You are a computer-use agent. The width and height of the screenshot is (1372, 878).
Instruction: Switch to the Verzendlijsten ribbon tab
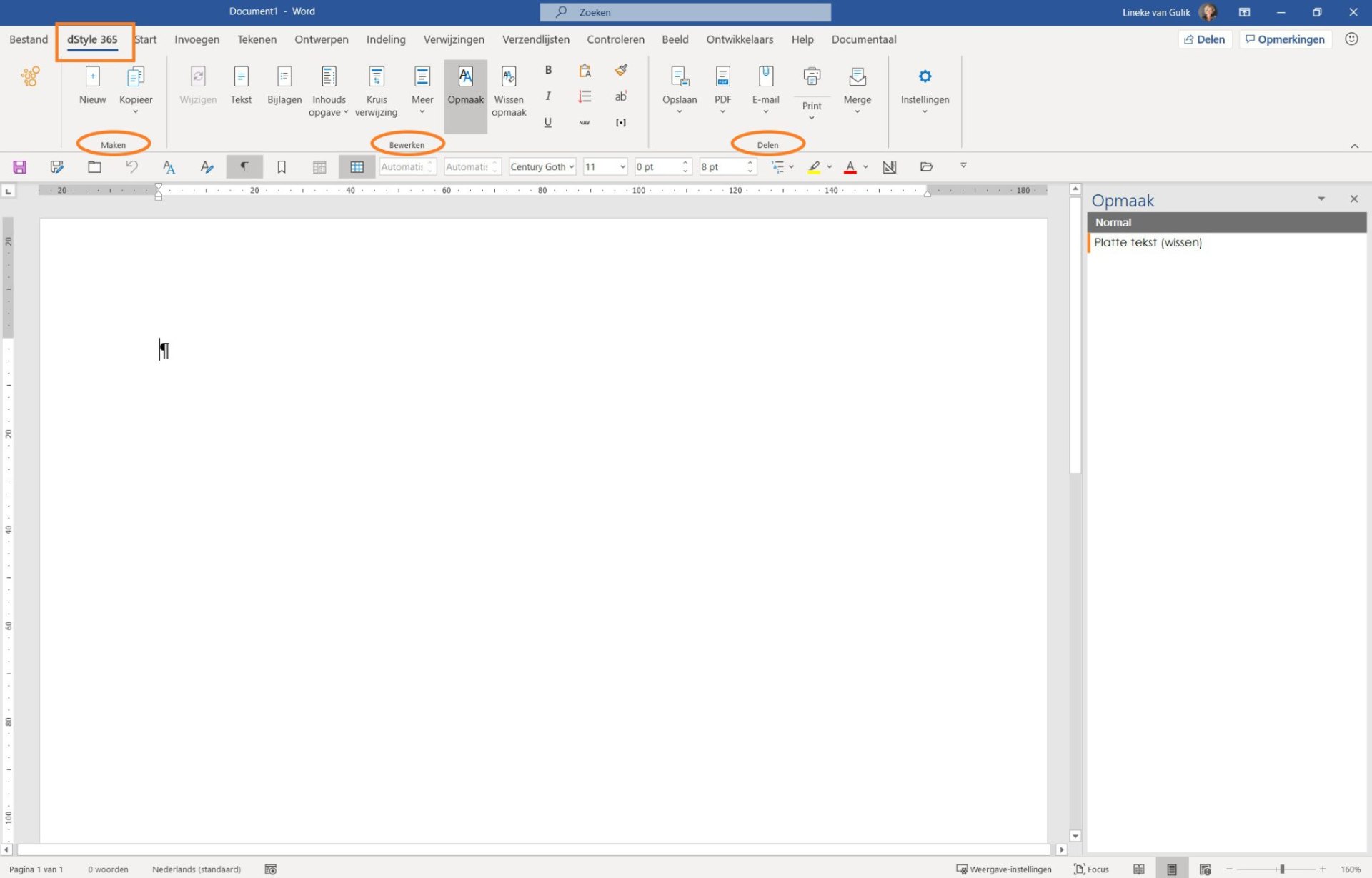tap(535, 39)
